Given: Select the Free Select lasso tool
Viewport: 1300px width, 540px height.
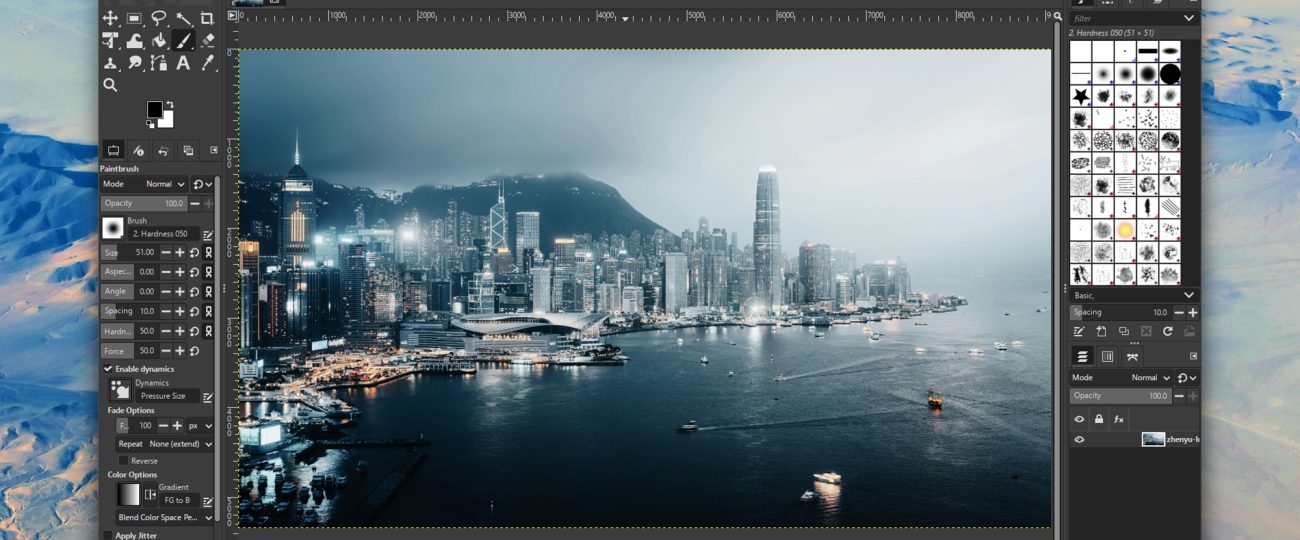Looking at the screenshot, I should point(159,18).
